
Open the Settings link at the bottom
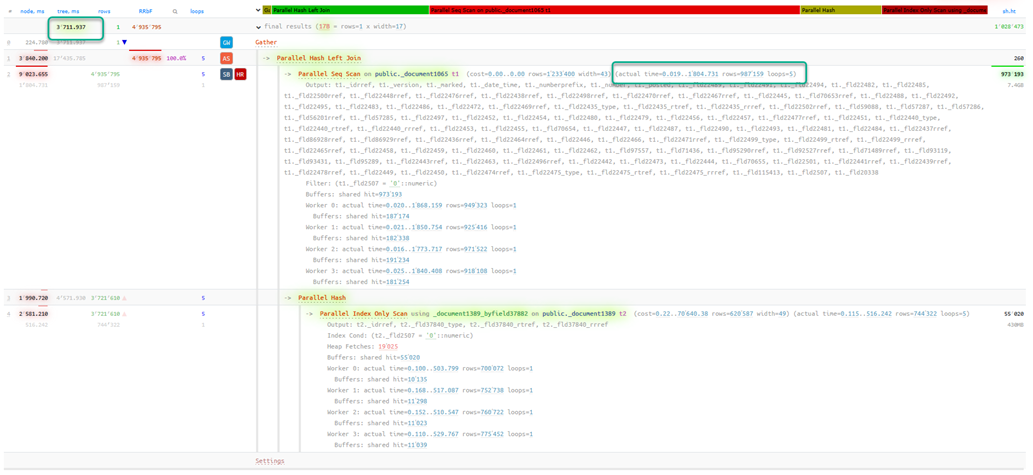(x=270, y=461)
